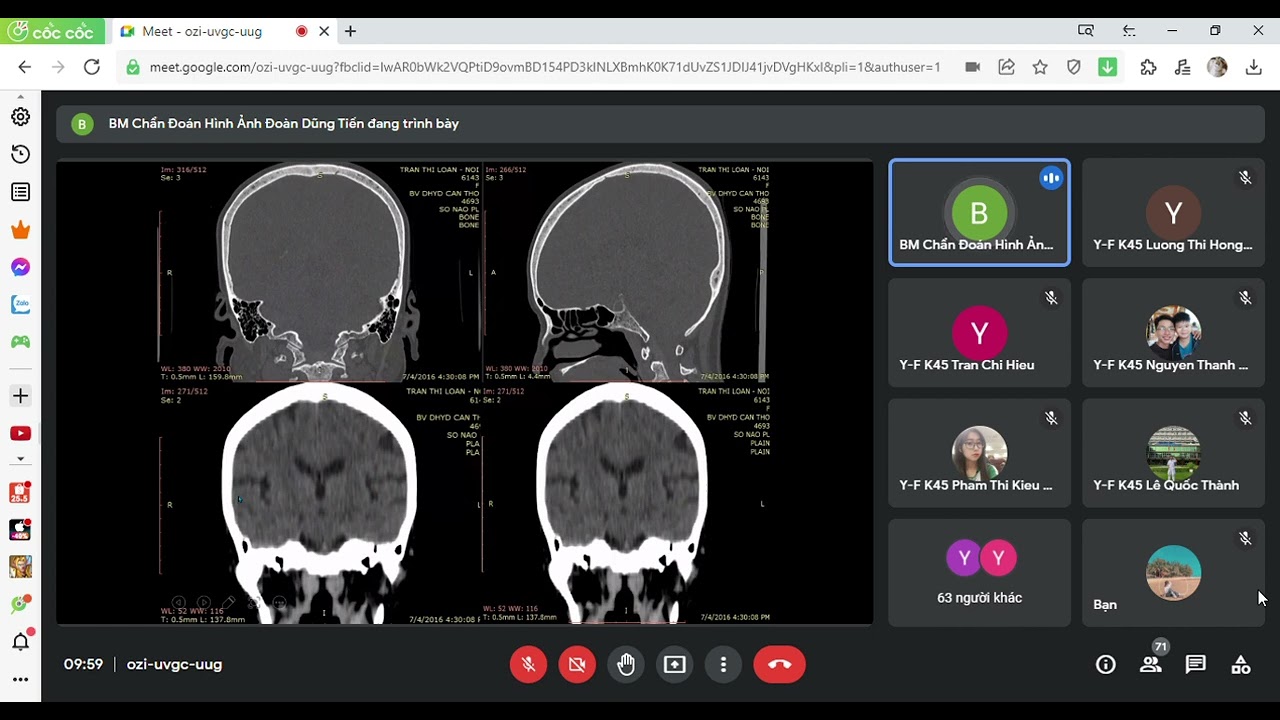Click the meeting clock showing 09:59
This screenshot has width=1280, height=720.
point(83,664)
